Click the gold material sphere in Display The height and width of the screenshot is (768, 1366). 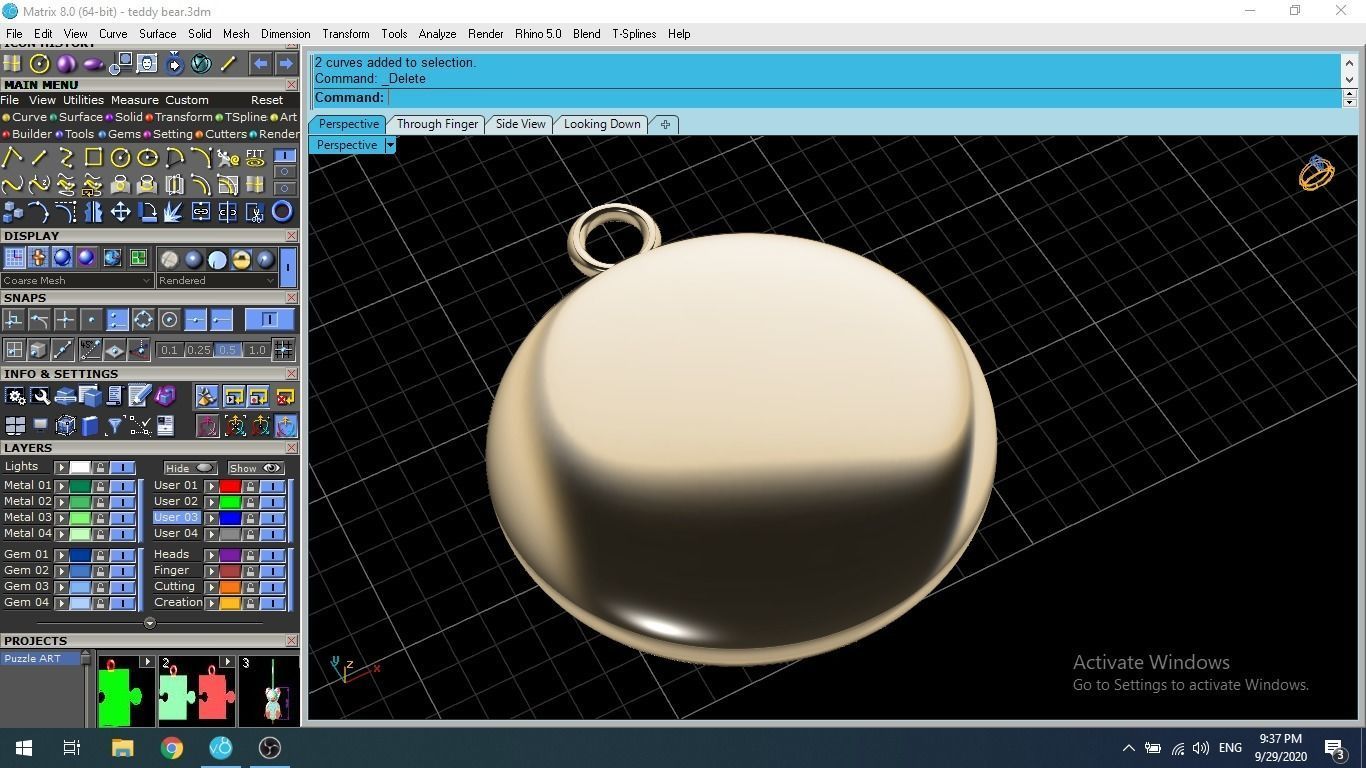[241, 259]
